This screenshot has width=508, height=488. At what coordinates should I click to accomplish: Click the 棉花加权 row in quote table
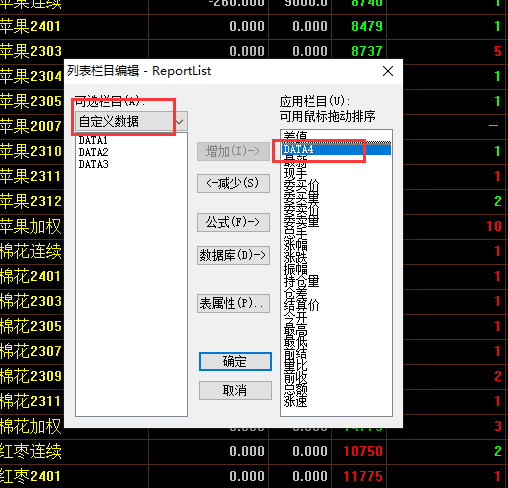(x=31, y=426)
